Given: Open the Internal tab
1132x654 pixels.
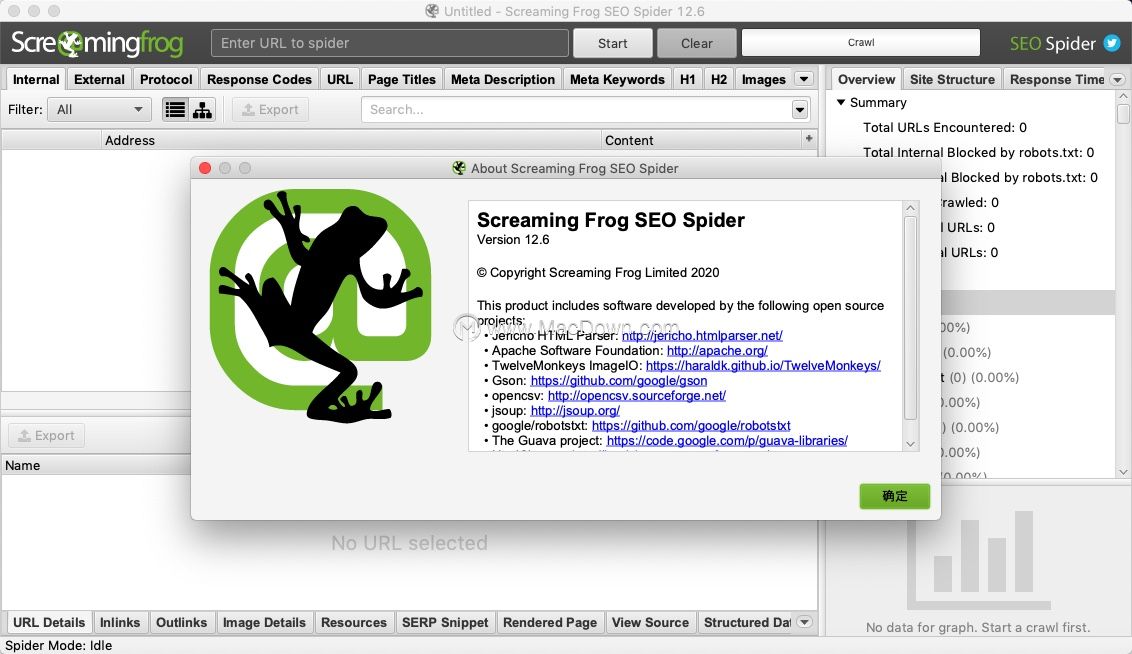Looking at the screenshot, I should click(36, 79).
